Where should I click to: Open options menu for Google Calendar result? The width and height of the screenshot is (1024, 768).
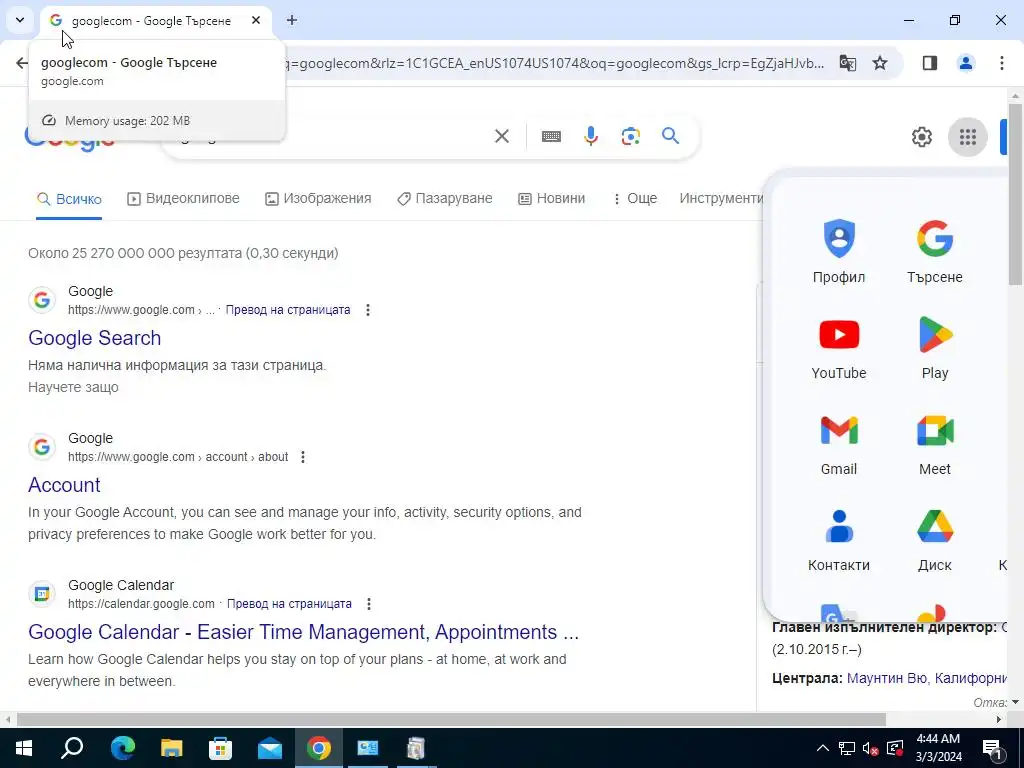369,604
